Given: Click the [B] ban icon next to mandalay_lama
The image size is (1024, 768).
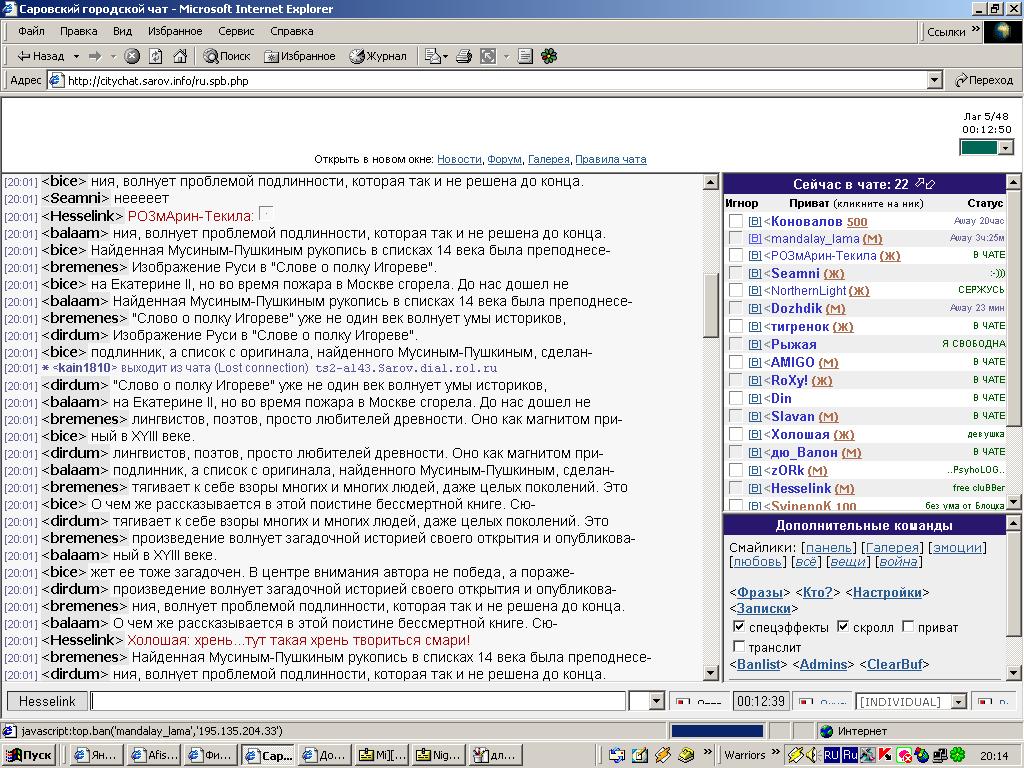Looking at the screenshot, I should pyautogui.click(x=755, y=238).
